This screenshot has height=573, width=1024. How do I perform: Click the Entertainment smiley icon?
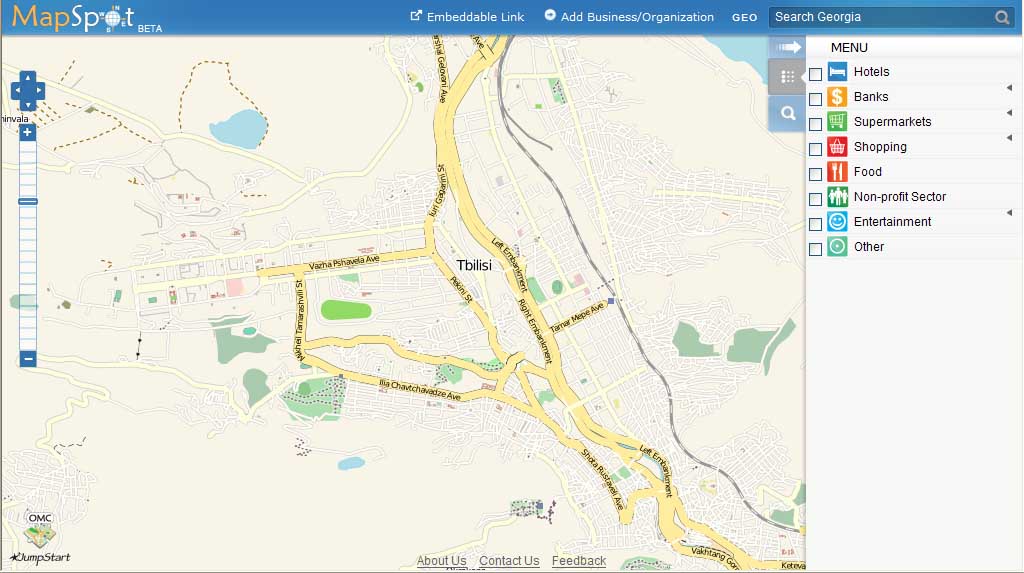pos(837,221)
